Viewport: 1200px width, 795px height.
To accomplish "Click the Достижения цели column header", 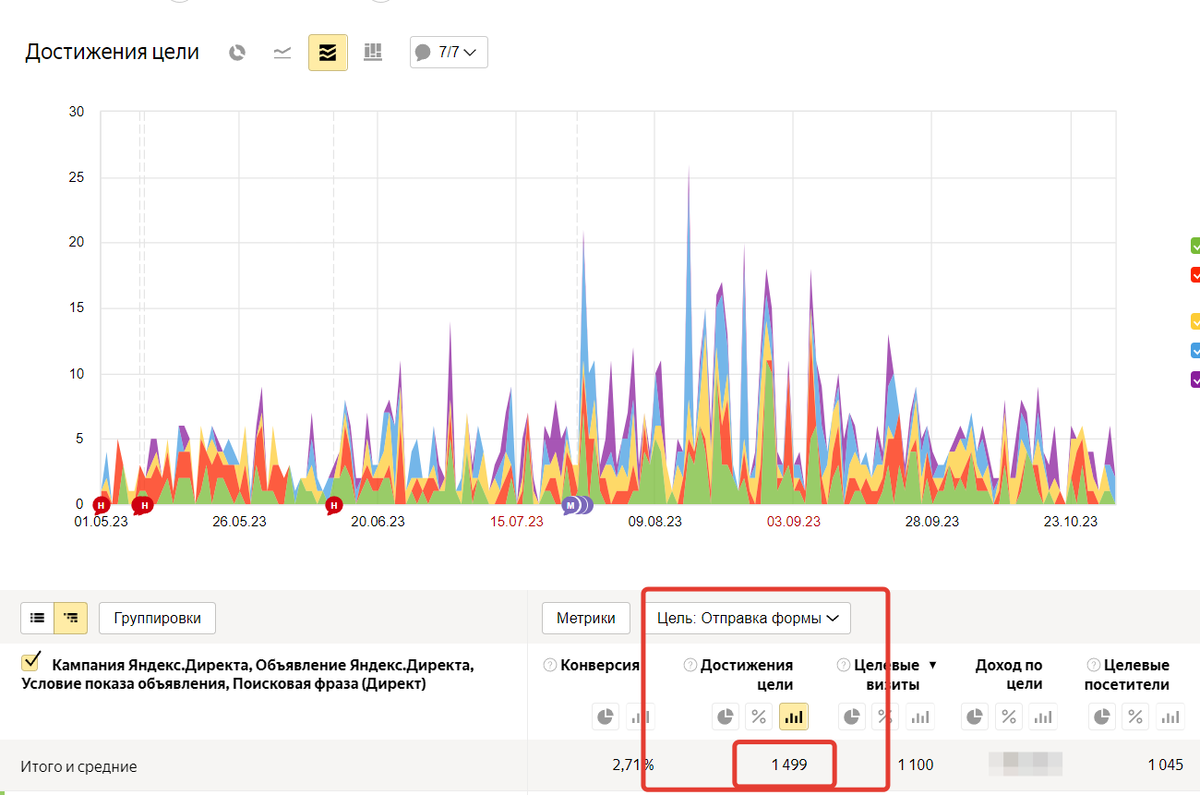I will point(747,675).
